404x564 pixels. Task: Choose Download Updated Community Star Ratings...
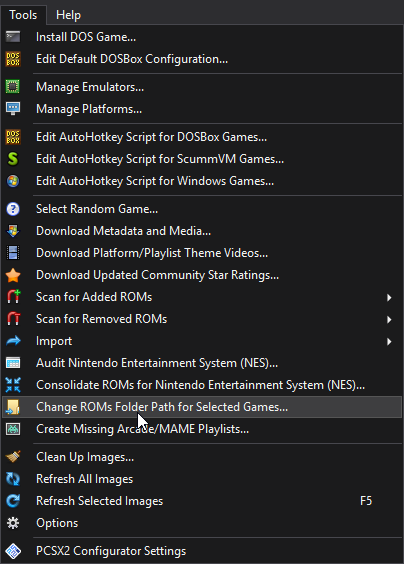pyautogui.click(x=202, y=275)
